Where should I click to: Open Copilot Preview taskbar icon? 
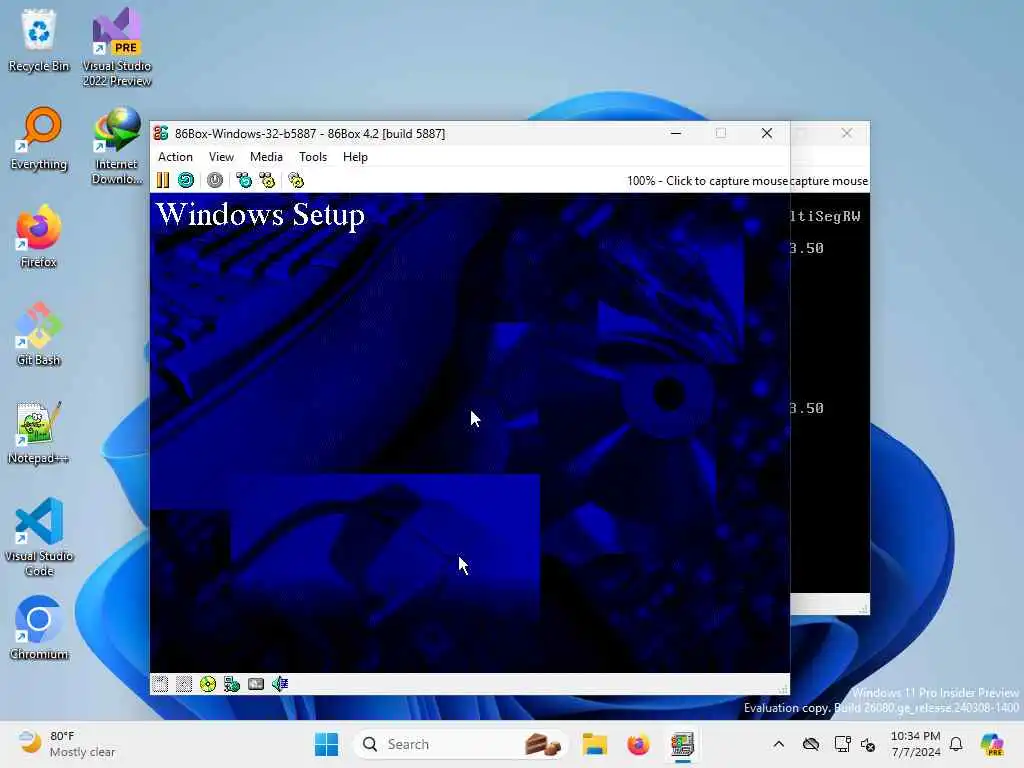992,744
